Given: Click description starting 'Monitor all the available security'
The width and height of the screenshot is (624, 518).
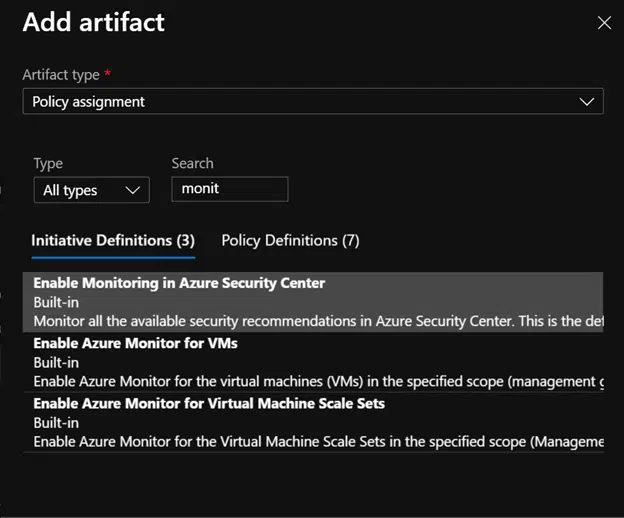Looking at the screenshot, I should pyautogui.click(x=318, y=321).
